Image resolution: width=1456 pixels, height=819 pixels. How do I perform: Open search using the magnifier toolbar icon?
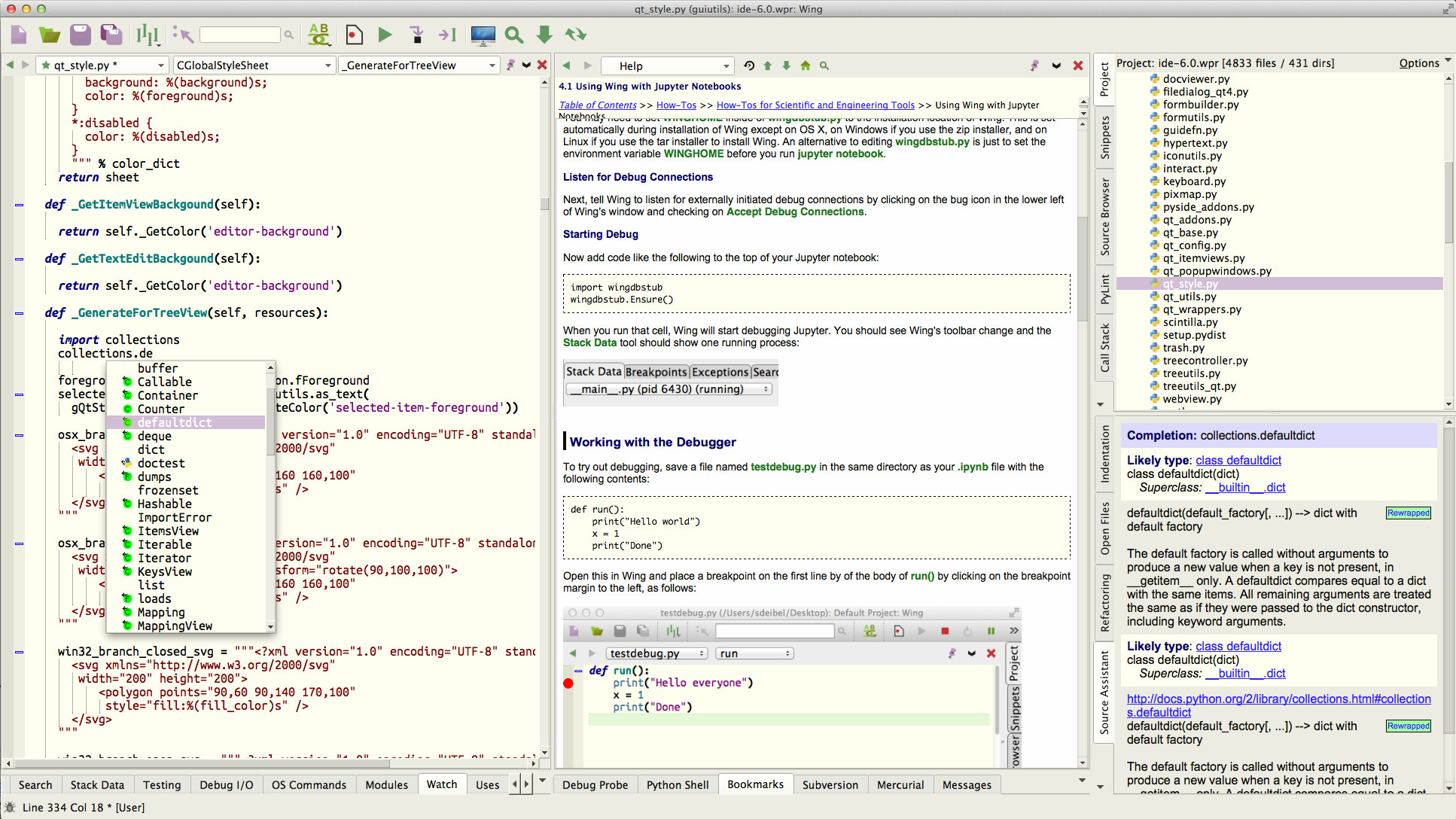[514, 35]
